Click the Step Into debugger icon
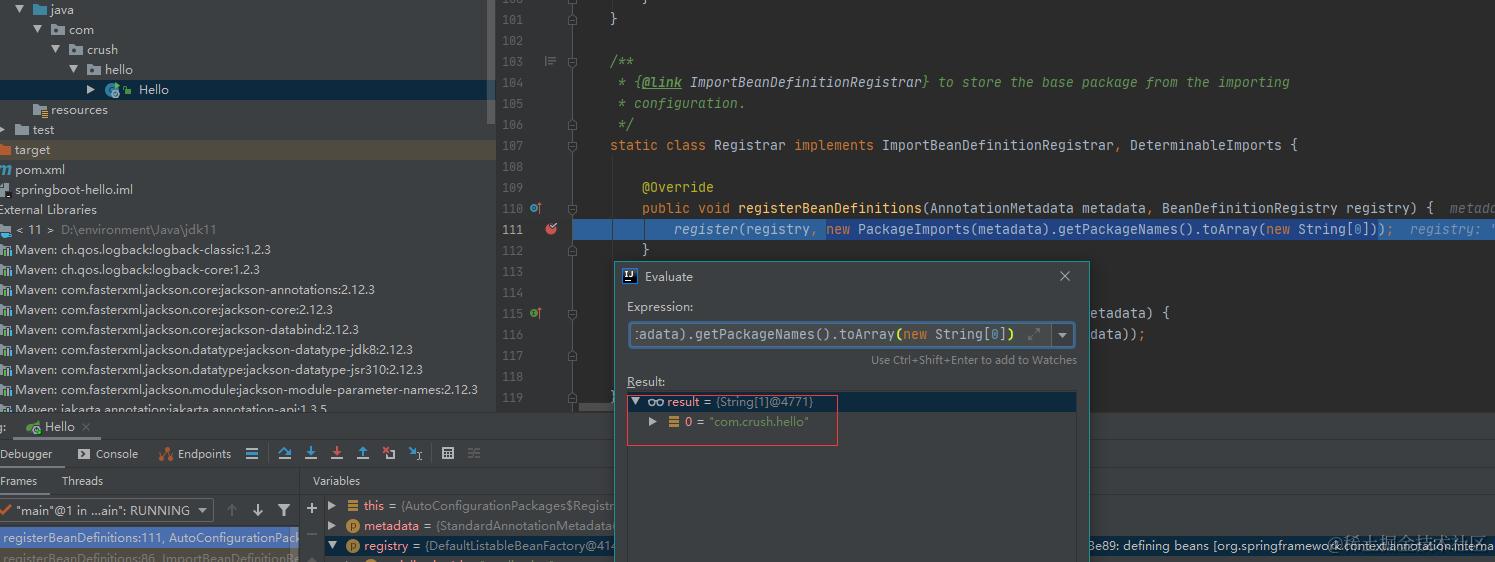Screen dimensions: 1495x562 311,454
